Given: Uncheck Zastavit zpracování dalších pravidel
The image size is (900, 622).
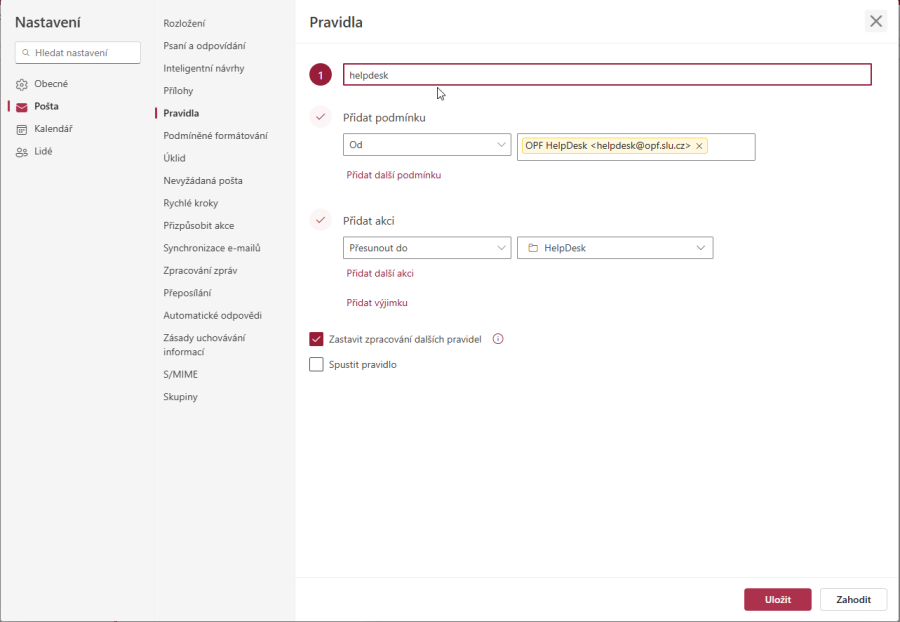Looking at the screenshot, I should point(316,339).
